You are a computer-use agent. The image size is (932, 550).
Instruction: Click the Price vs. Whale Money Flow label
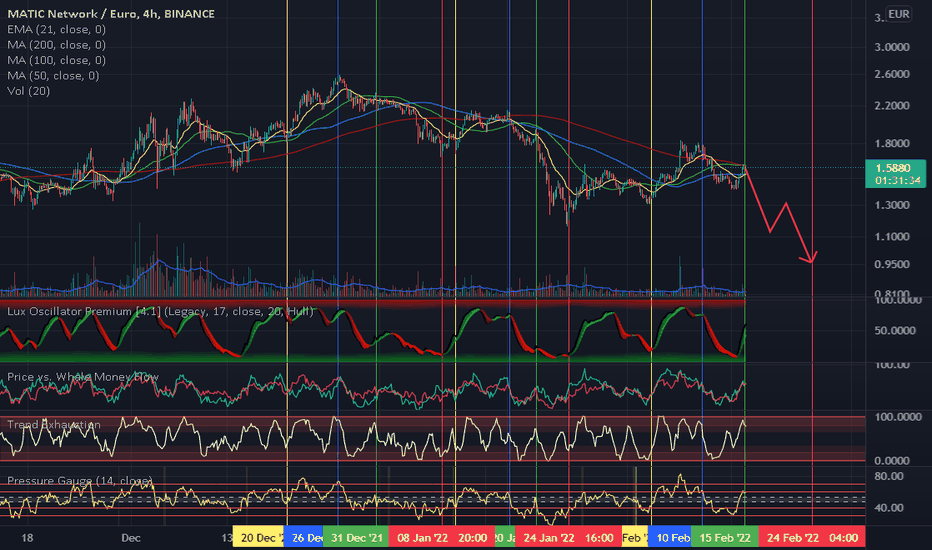coord(83,377)
